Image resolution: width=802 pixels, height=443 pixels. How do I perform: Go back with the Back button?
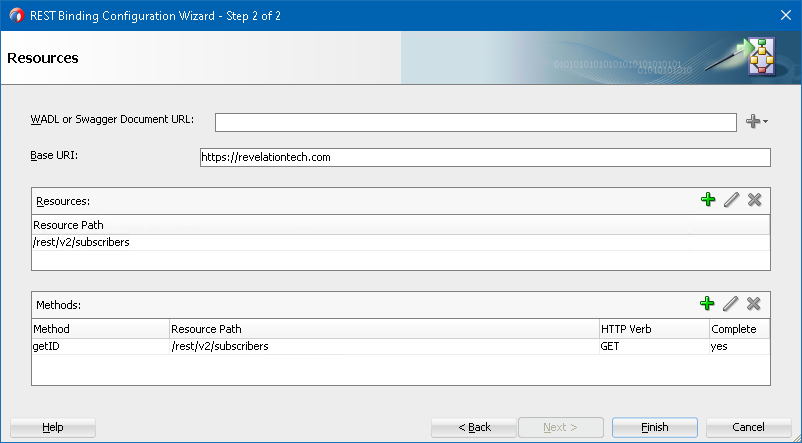(x=474, y=427)
